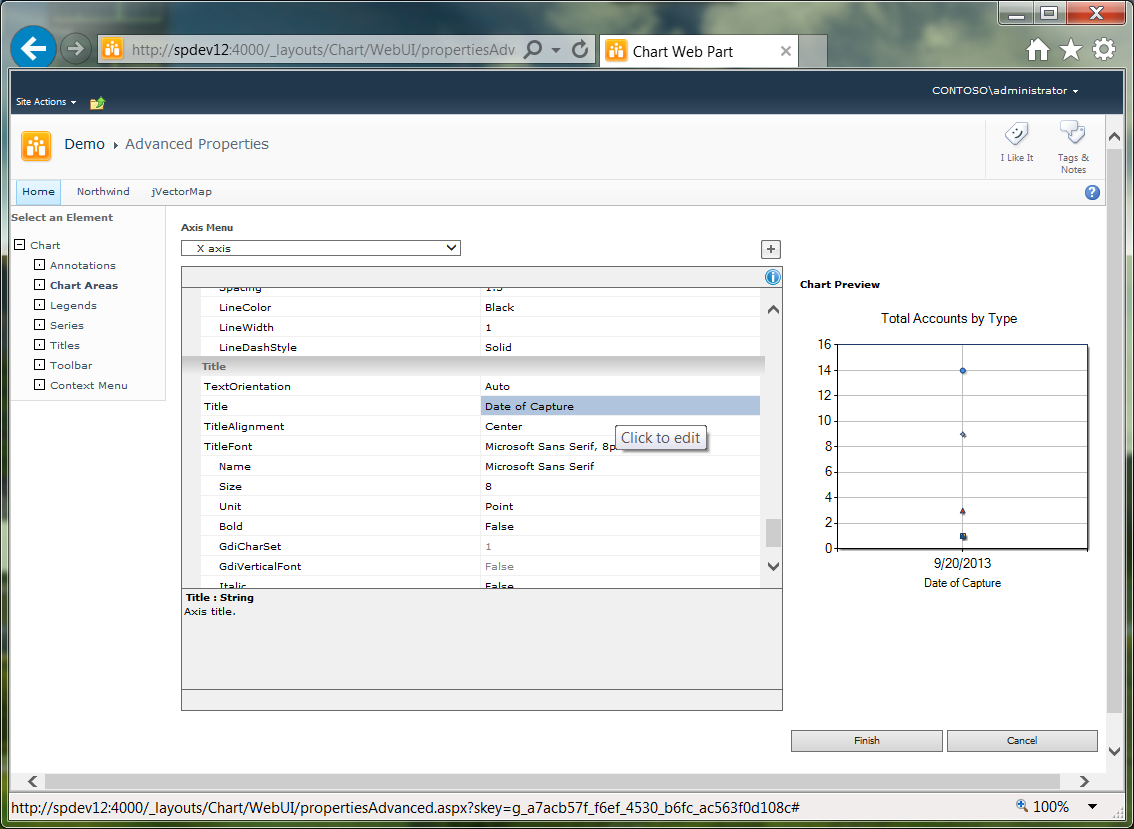Expand the Chart Areas node box
The image size is (1134, 829).
click(40, 285)
